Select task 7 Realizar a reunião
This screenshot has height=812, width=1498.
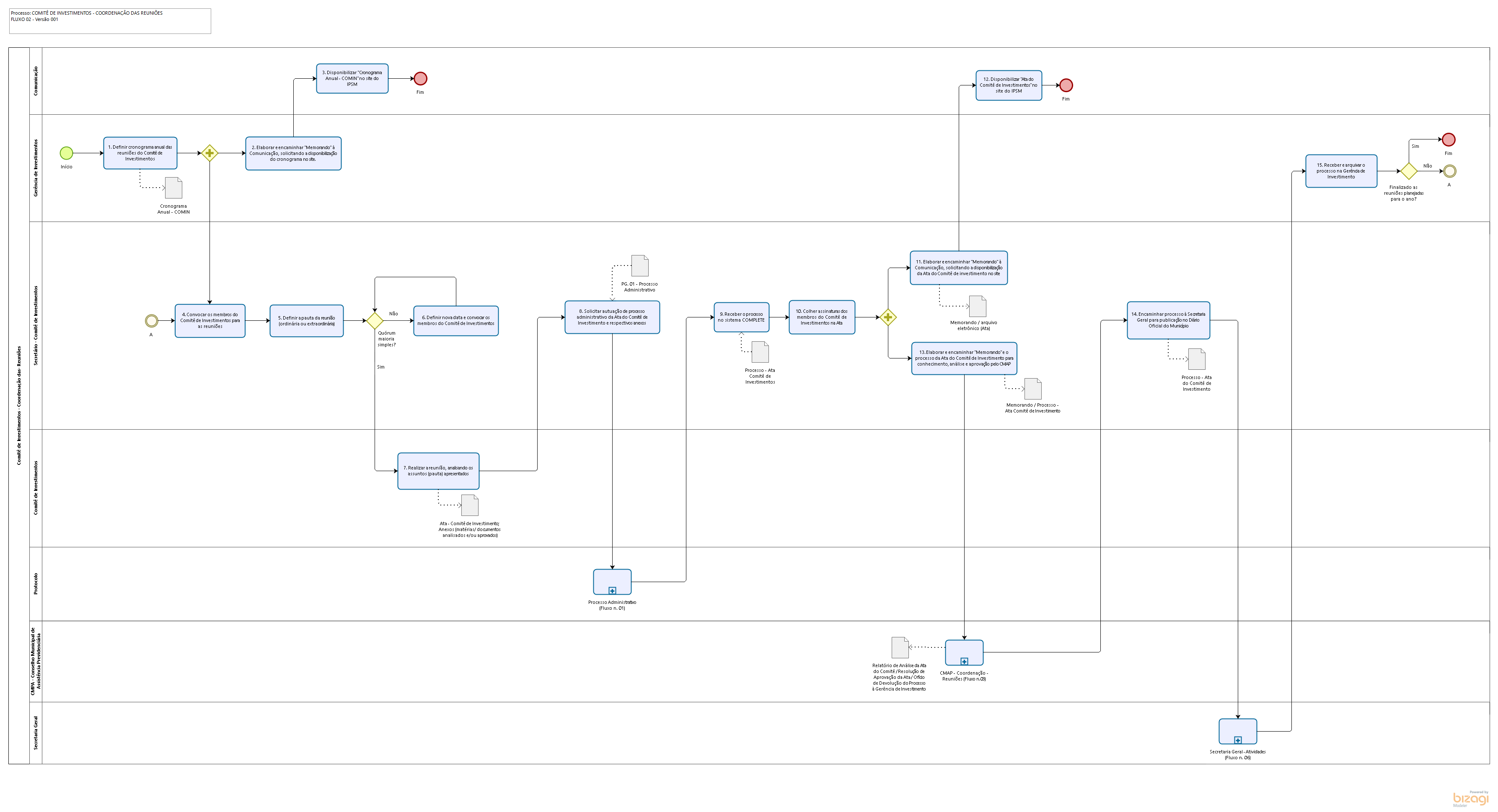click(x=438, y=471)
